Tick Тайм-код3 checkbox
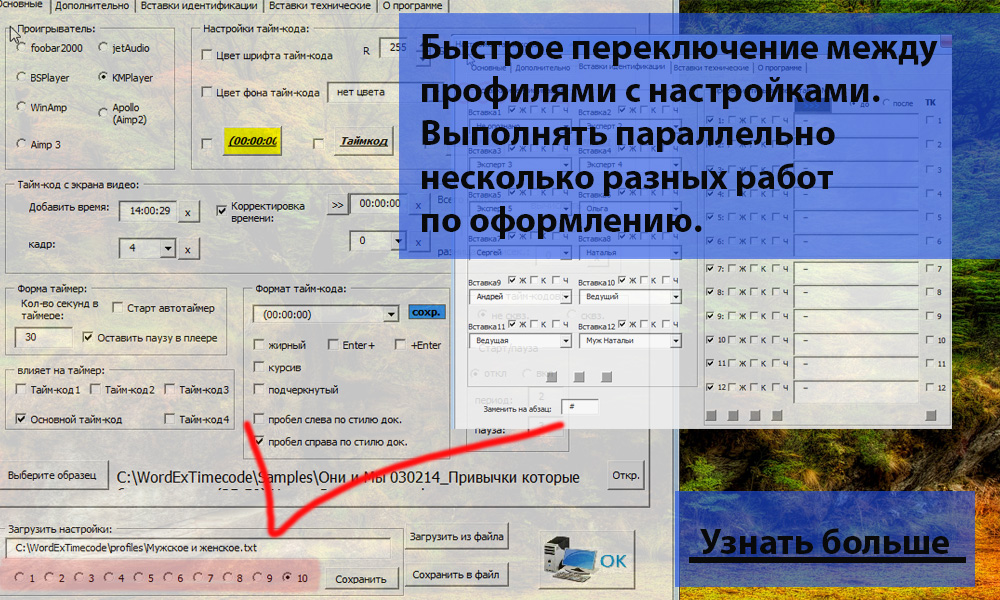 [x=170, y=389]
